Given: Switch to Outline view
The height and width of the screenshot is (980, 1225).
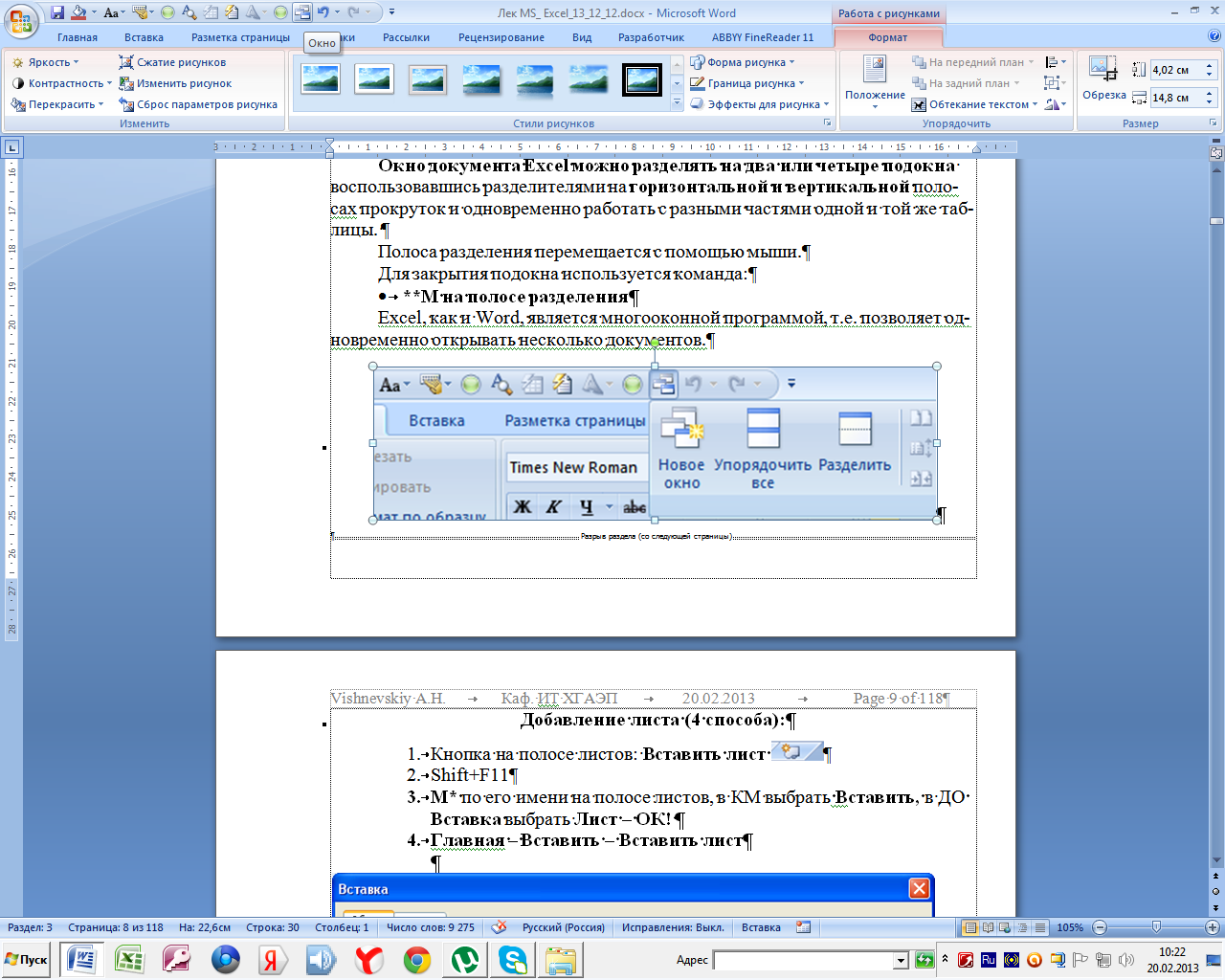Looking at the screenshot, I should 1023,927.
